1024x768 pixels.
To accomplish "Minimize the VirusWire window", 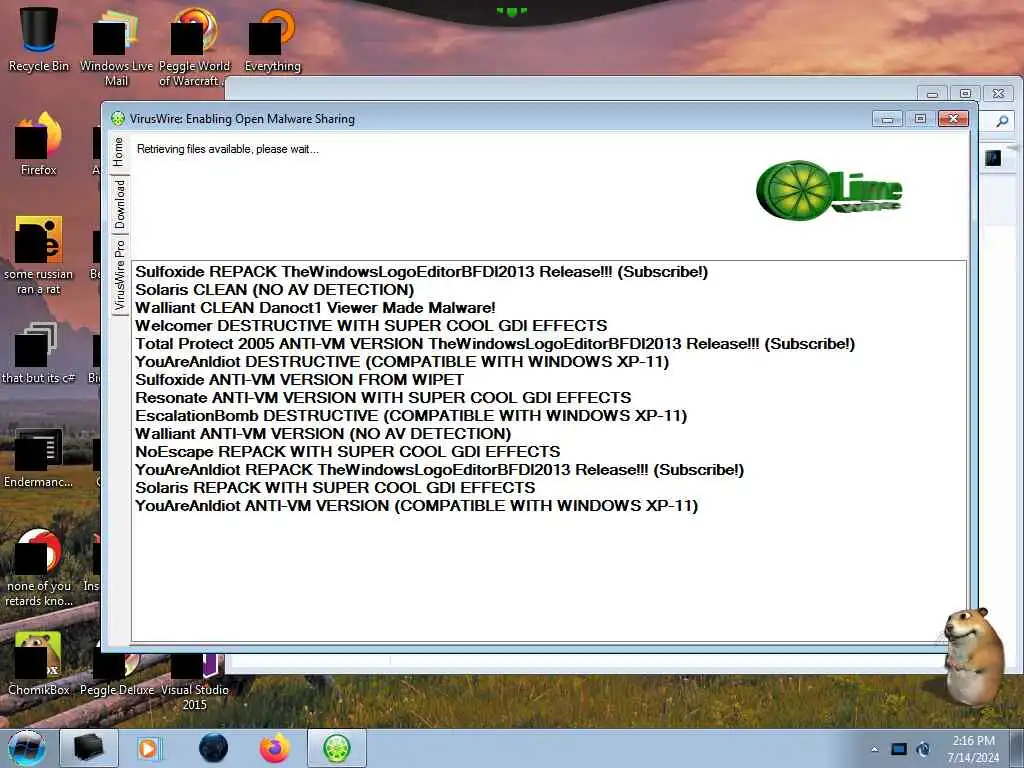I will 888,119.
